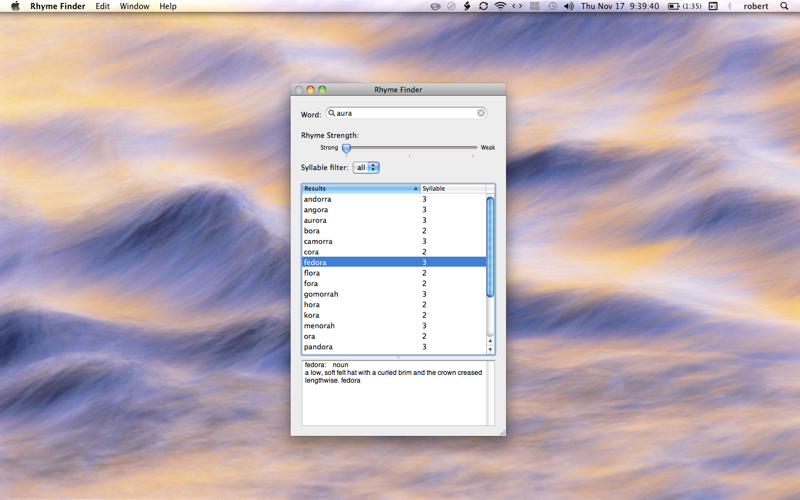The image size is (800, 500).
Task: Set Rhyme Strength to Weak end
Action: point(473,147)
